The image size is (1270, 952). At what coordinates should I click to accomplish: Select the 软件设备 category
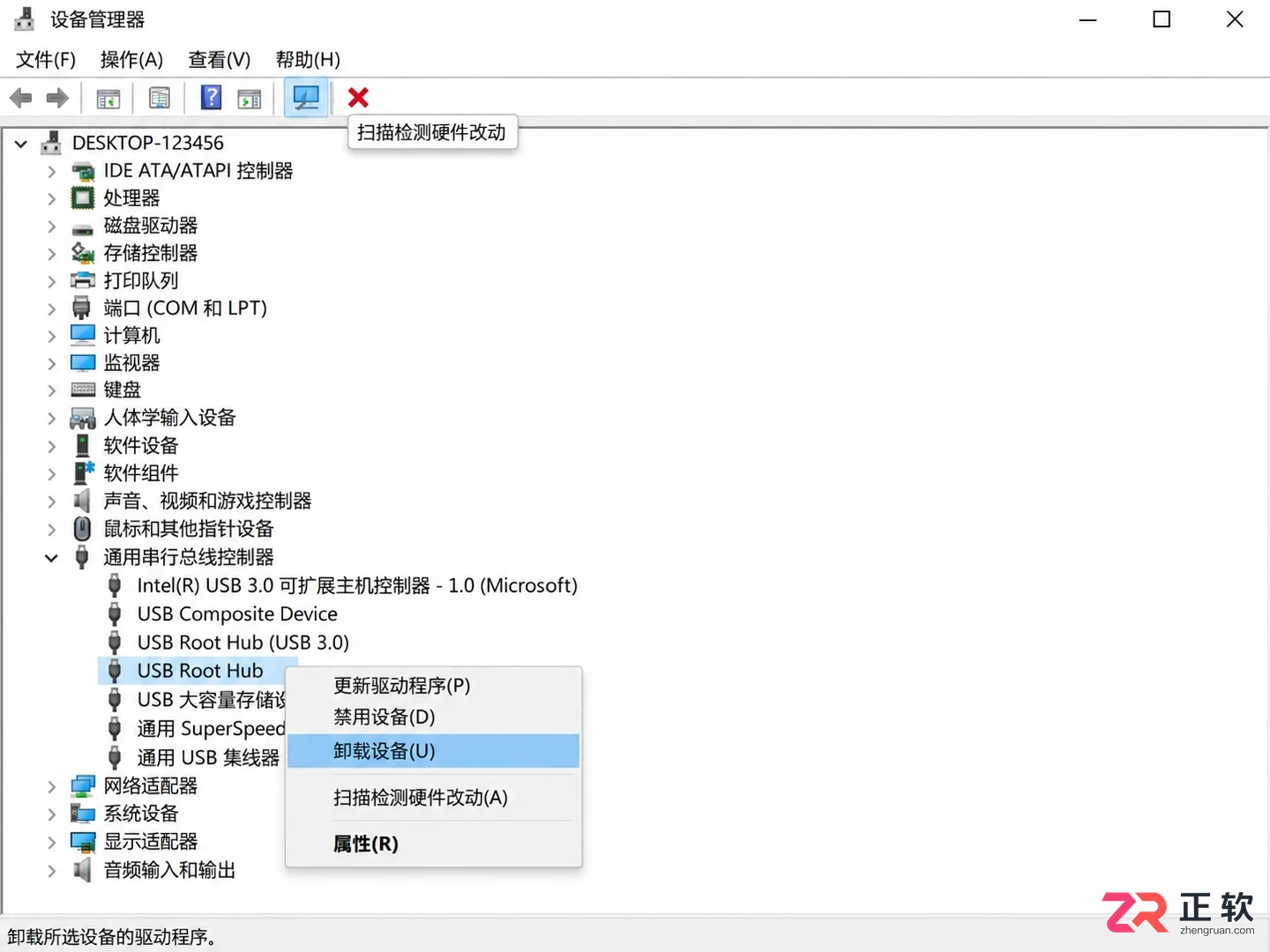click(x=141, y=445)
